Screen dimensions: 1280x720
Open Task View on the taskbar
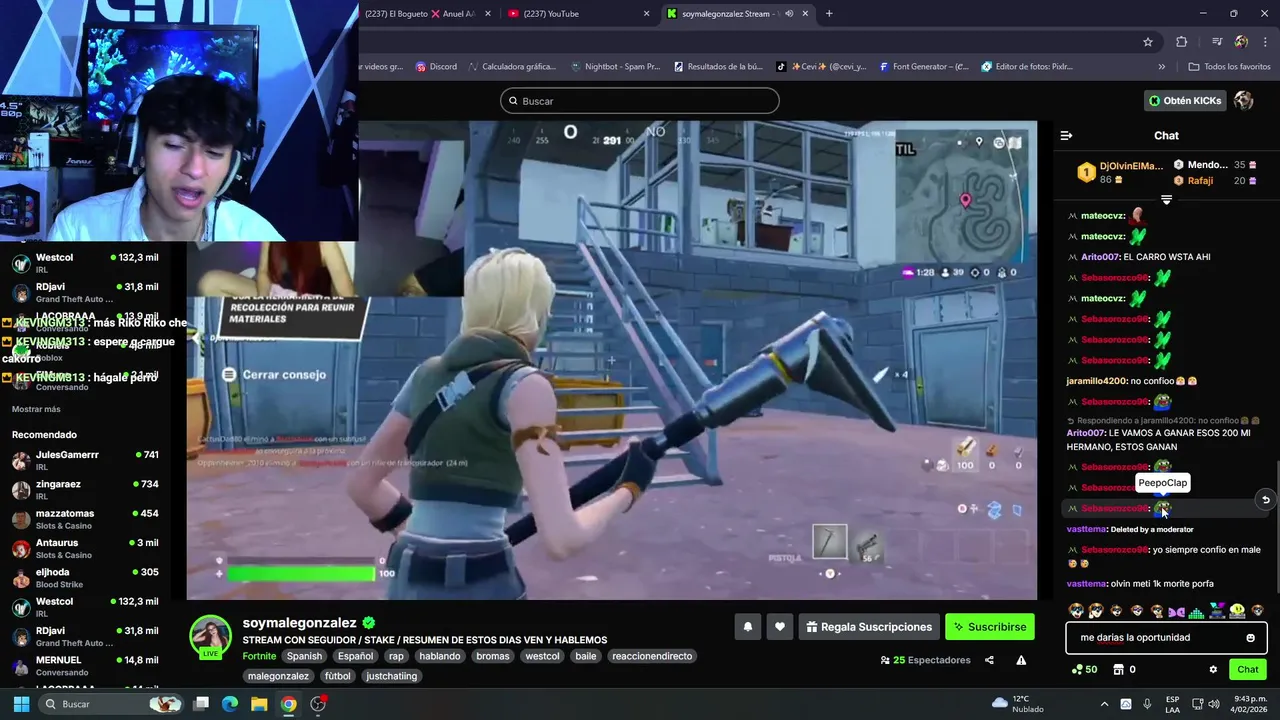pyautogui.click(x=201, y=704)
